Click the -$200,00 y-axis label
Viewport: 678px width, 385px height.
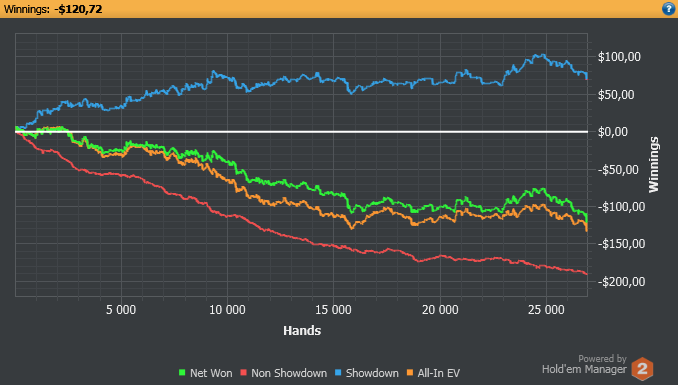tap(621, 282)
